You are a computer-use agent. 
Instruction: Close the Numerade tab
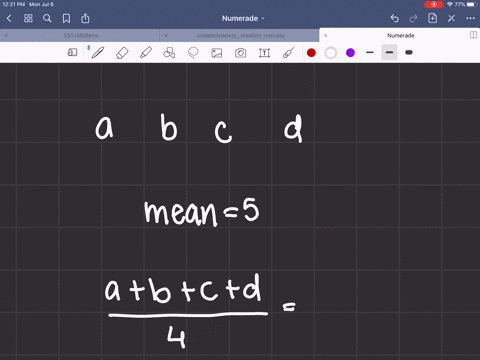tap(326, 35)
